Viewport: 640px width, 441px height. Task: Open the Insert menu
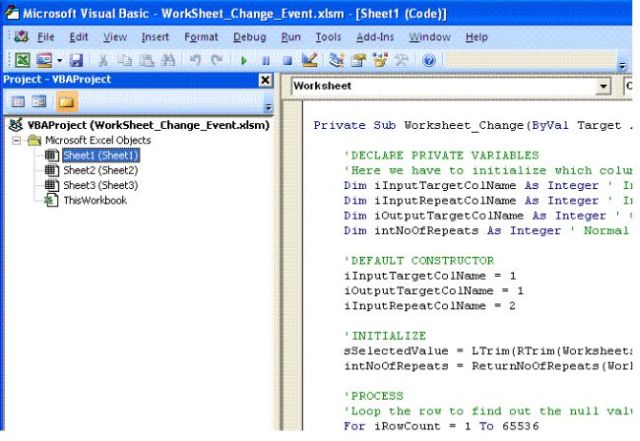[155, 37]
